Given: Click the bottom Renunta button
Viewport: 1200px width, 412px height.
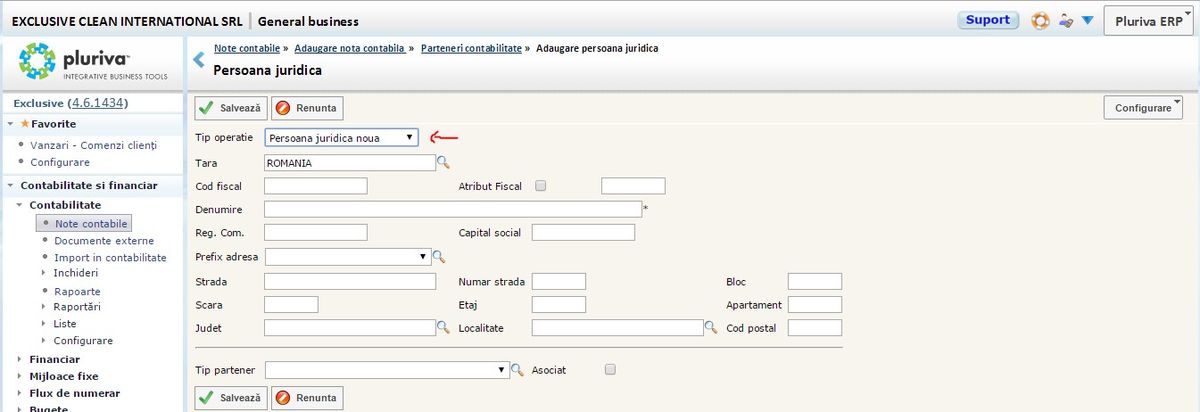Looking at the screenshot, I should (307, 397).
